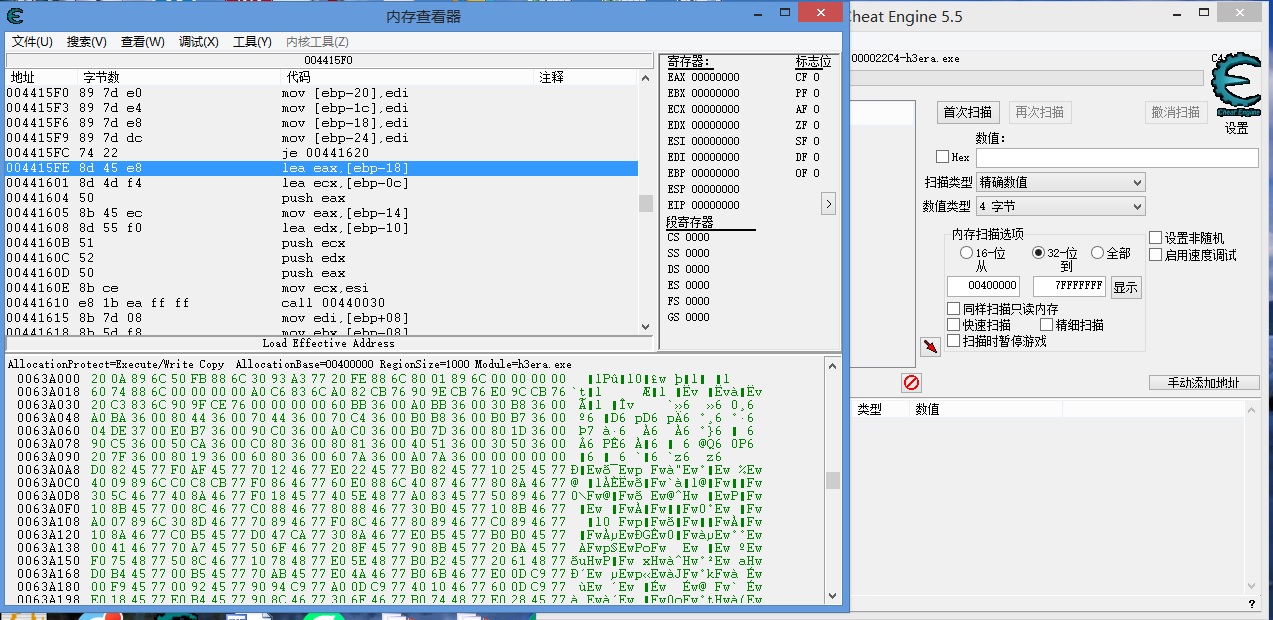Toggle 设置非随机 checkbox
The height and width of the screenshot is (620, 1273).
1155,238
